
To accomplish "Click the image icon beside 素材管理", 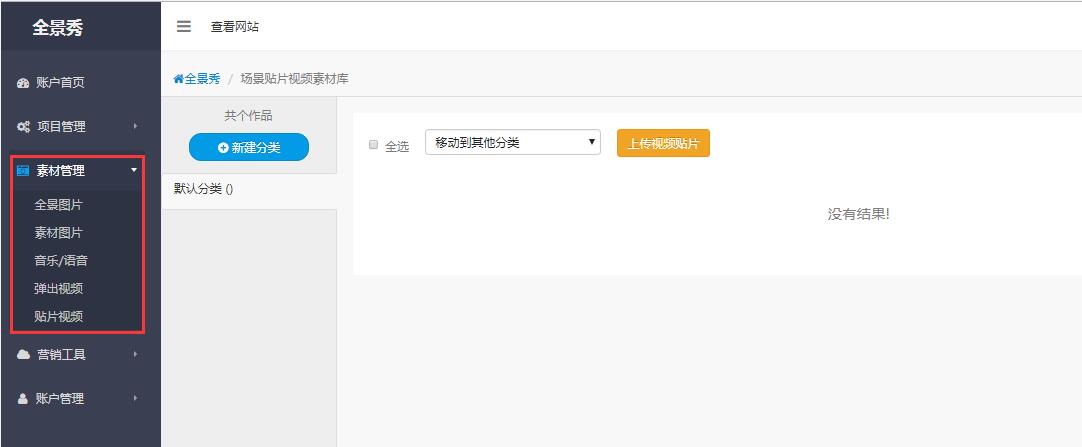I will (x=23, y=171).
